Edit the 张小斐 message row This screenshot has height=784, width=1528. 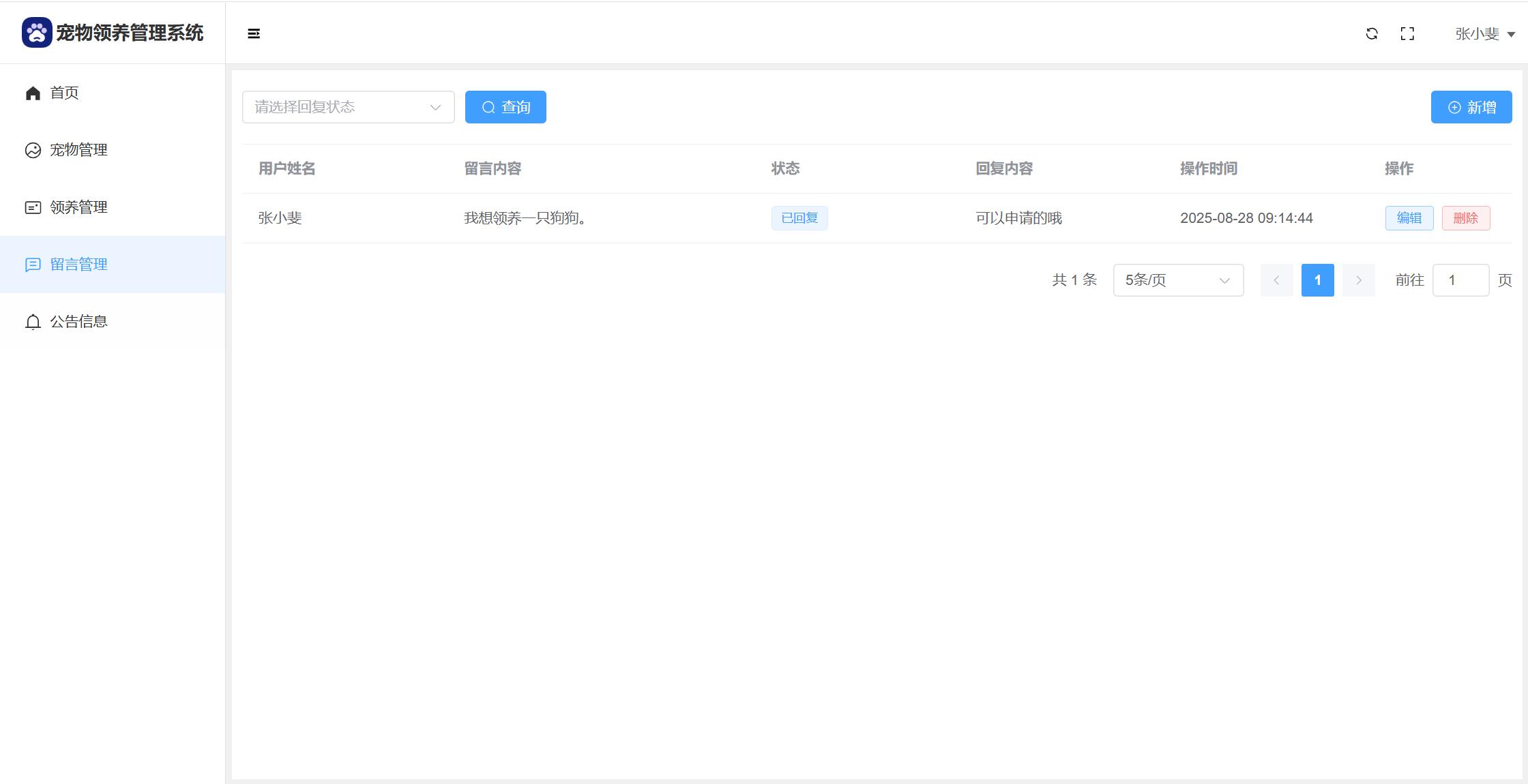coord(1409,218)
